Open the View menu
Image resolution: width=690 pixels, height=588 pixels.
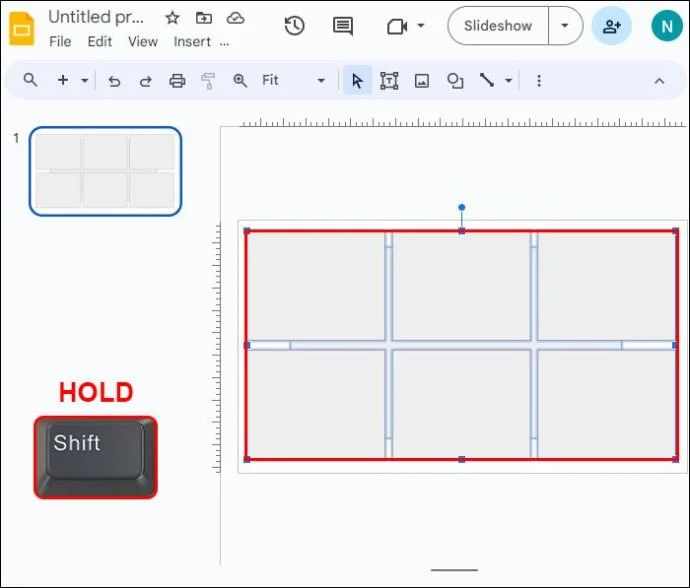point(143,42)
